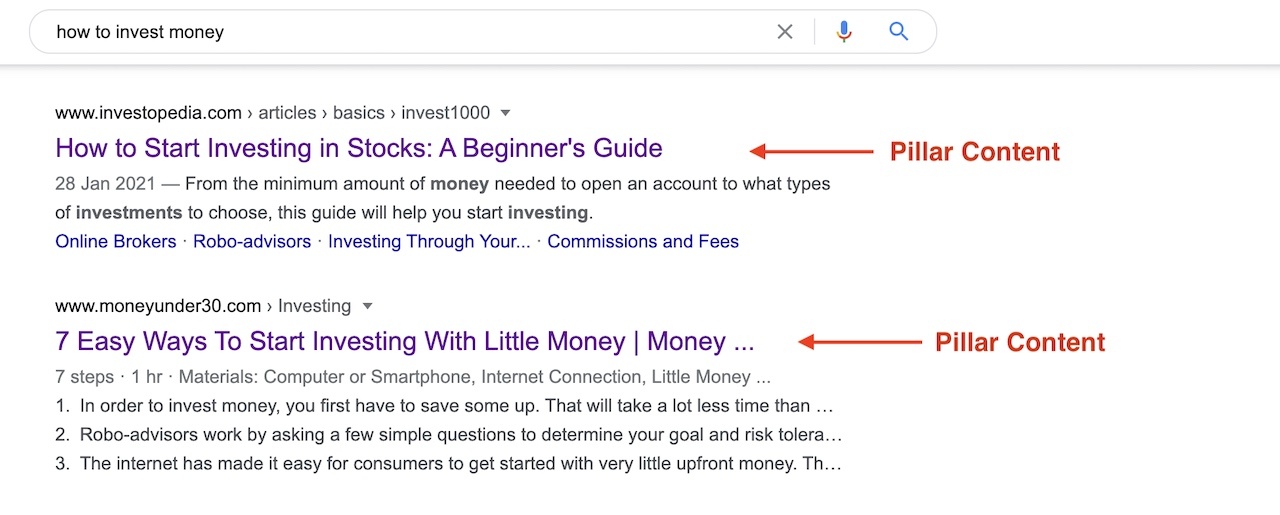Click the red arrow pointing at the moneyunder30 title
Viewport: 1280px width, 515px height.
tap(859, 342)
